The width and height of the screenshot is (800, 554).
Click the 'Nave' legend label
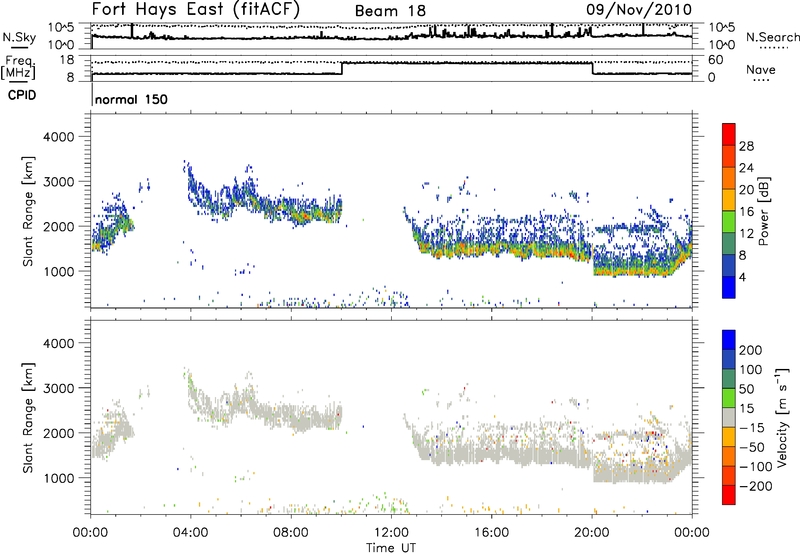(761, 69)
